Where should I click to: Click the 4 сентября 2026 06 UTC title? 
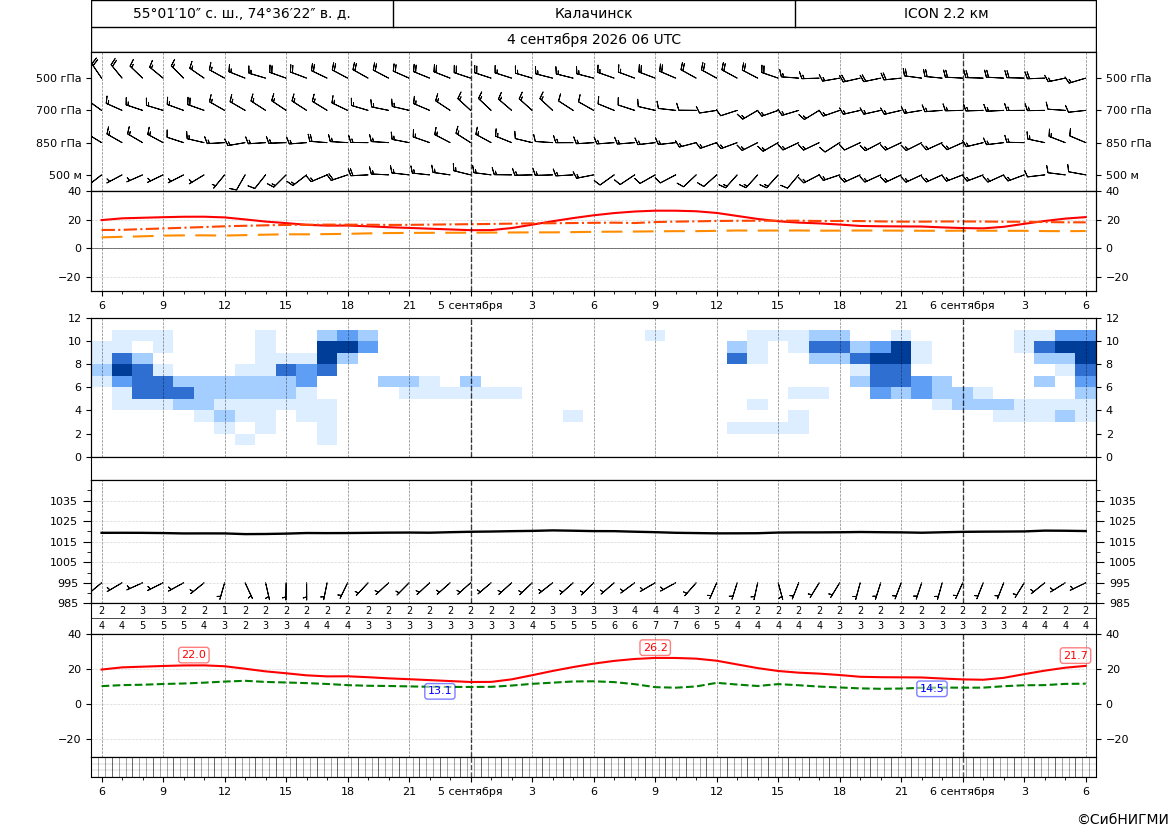593,40
